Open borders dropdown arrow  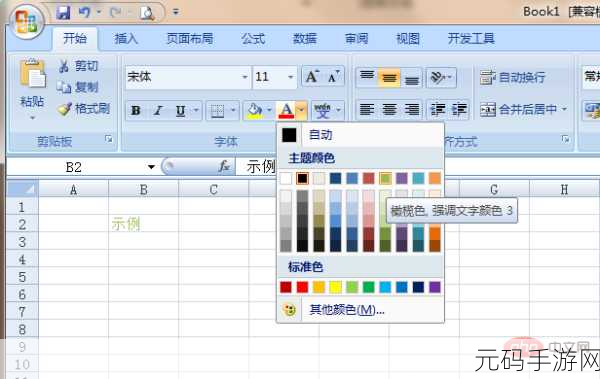pyautogui.click(x=233, y=111)
